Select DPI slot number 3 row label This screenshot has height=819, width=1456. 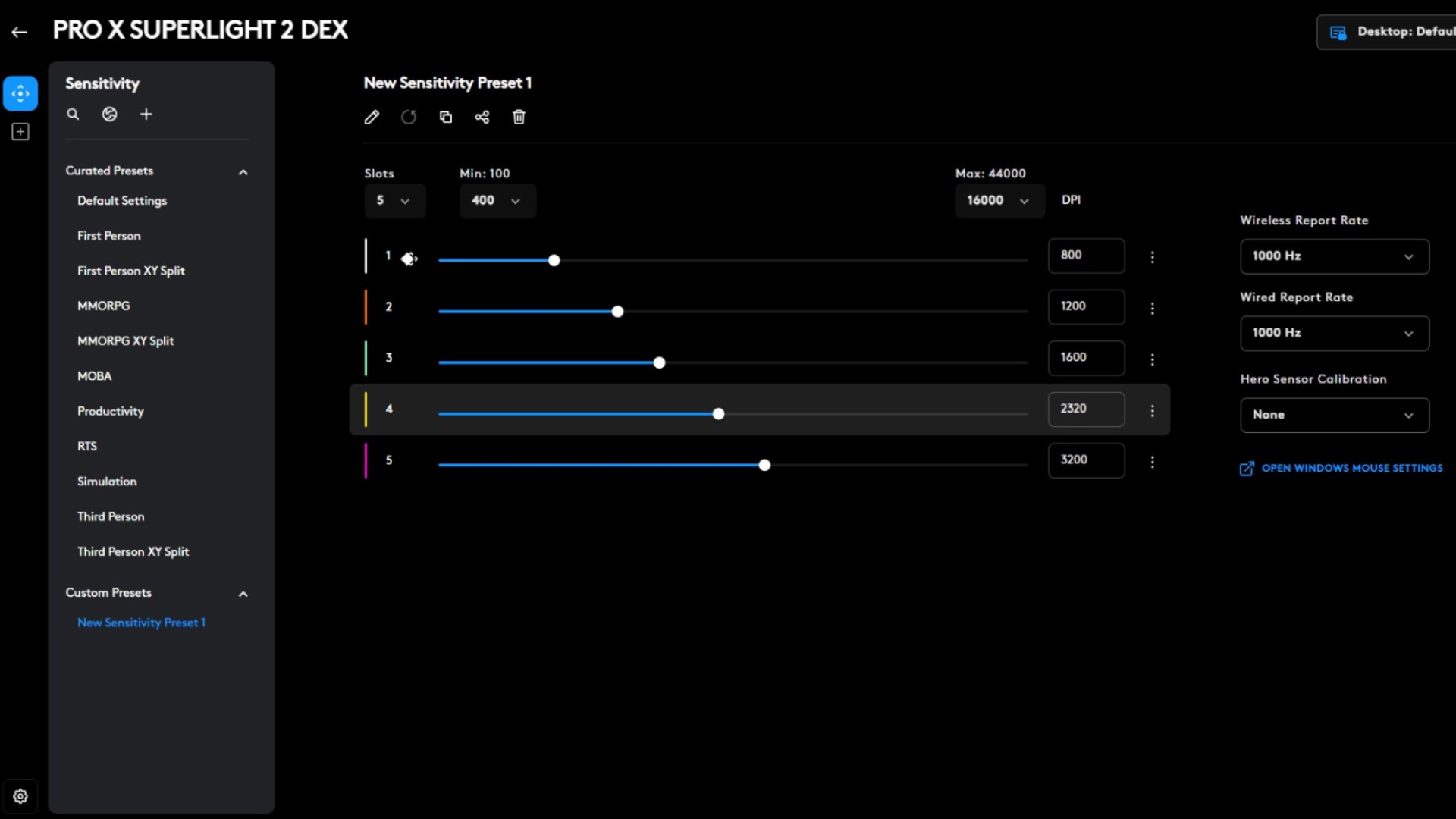point(389,358)
